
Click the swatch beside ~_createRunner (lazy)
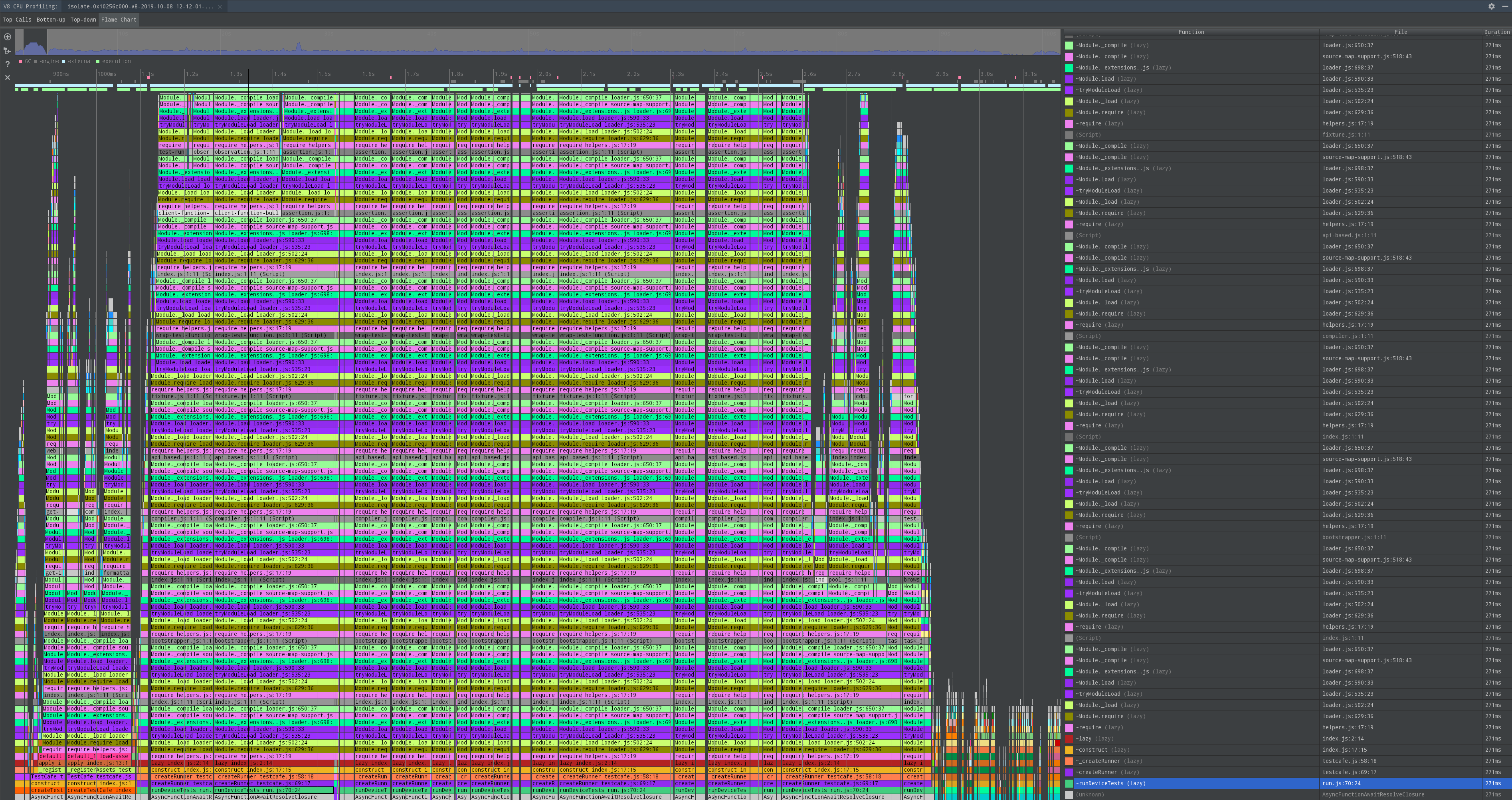1069,760
